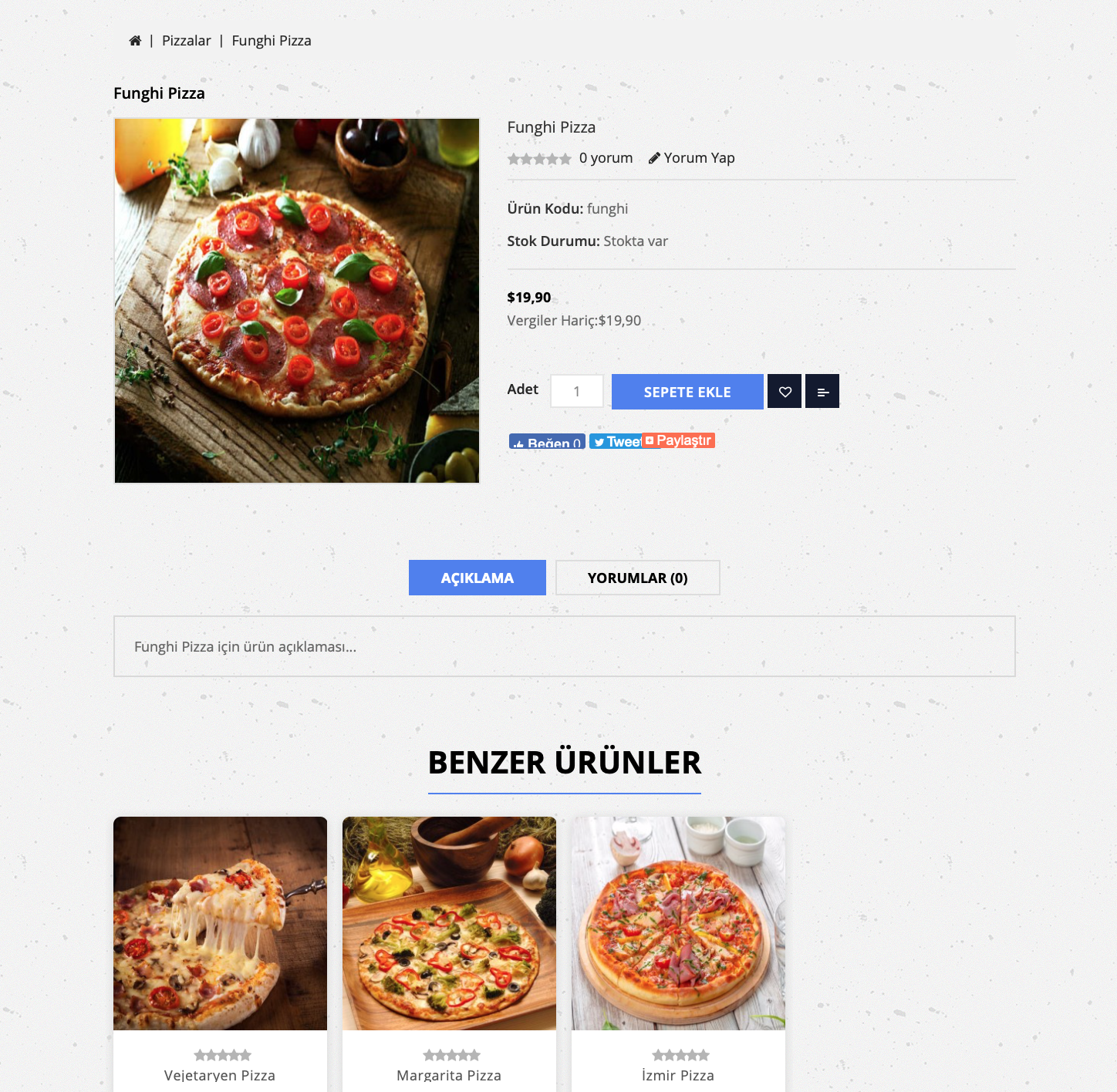Click the star rating under Funghi Pizza title
The image size is (1117, 1092).
click(539, 159)
